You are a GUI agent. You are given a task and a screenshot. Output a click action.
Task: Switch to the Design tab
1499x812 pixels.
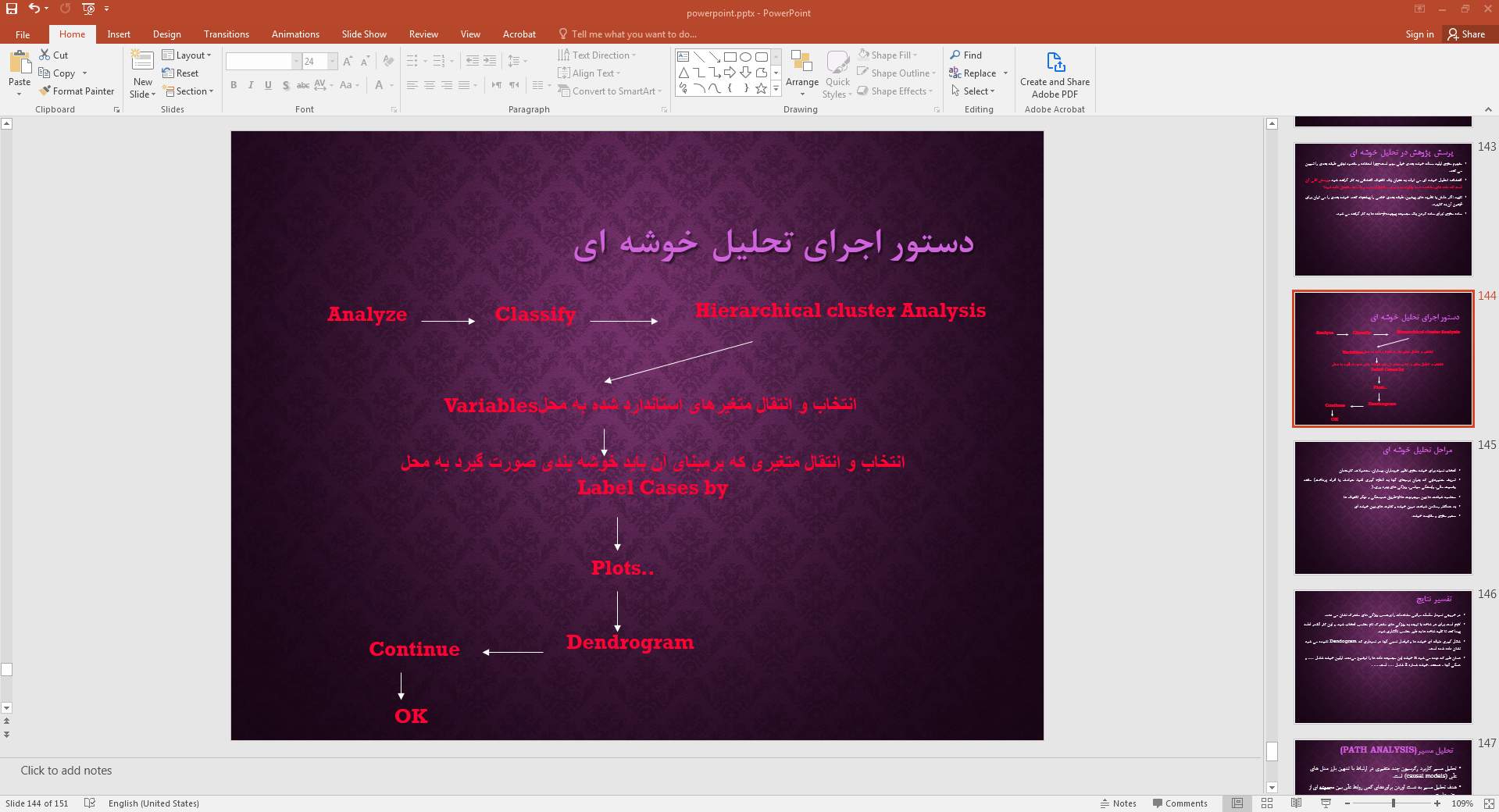click(166, 34)
